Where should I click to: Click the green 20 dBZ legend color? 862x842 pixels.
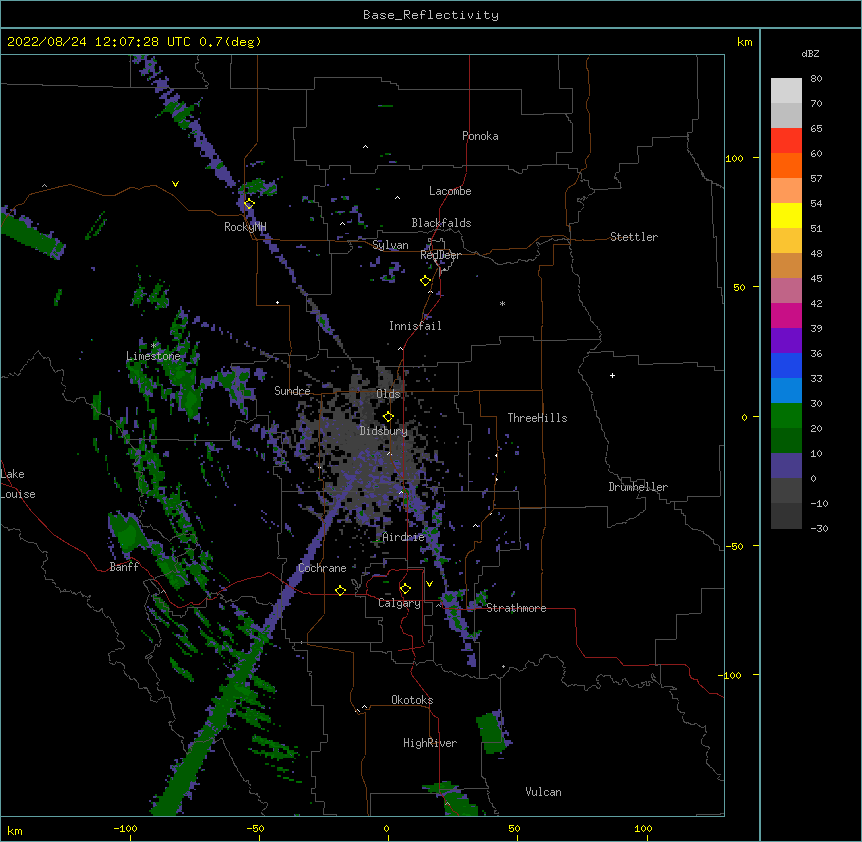coord(786,416)
